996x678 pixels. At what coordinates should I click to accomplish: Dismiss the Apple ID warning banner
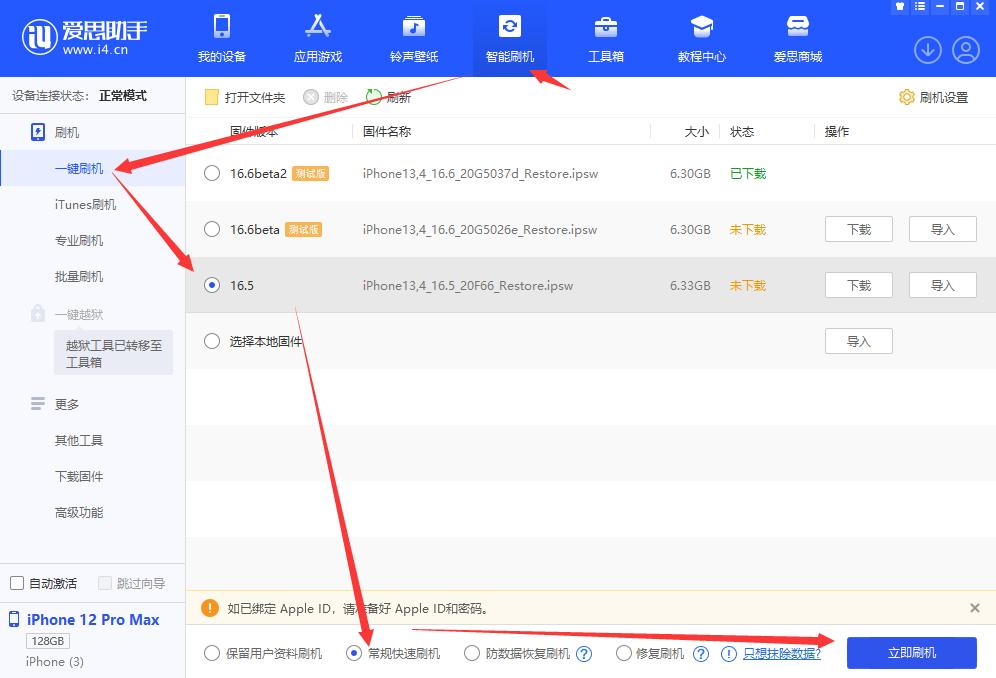tap(975, 608)
